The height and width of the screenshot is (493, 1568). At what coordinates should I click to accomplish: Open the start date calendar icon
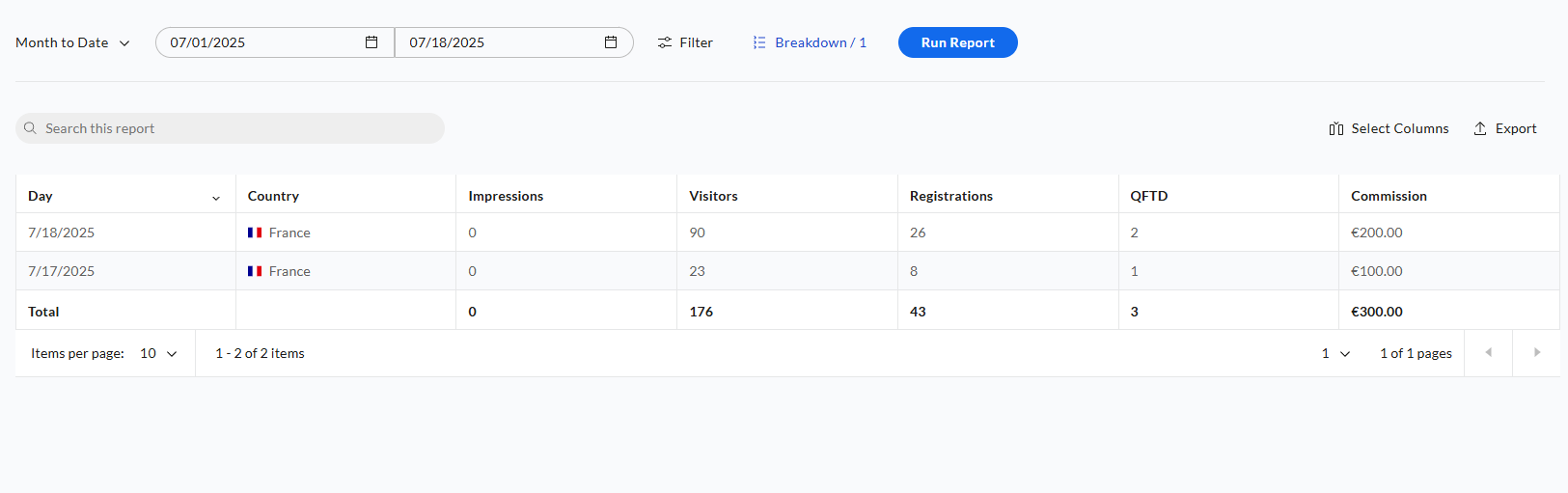[371, 42]
